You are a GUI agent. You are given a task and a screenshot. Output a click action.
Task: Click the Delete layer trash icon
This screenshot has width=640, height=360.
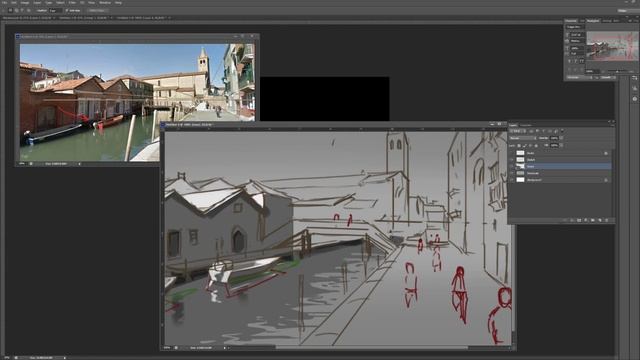[x=607, y=220]
